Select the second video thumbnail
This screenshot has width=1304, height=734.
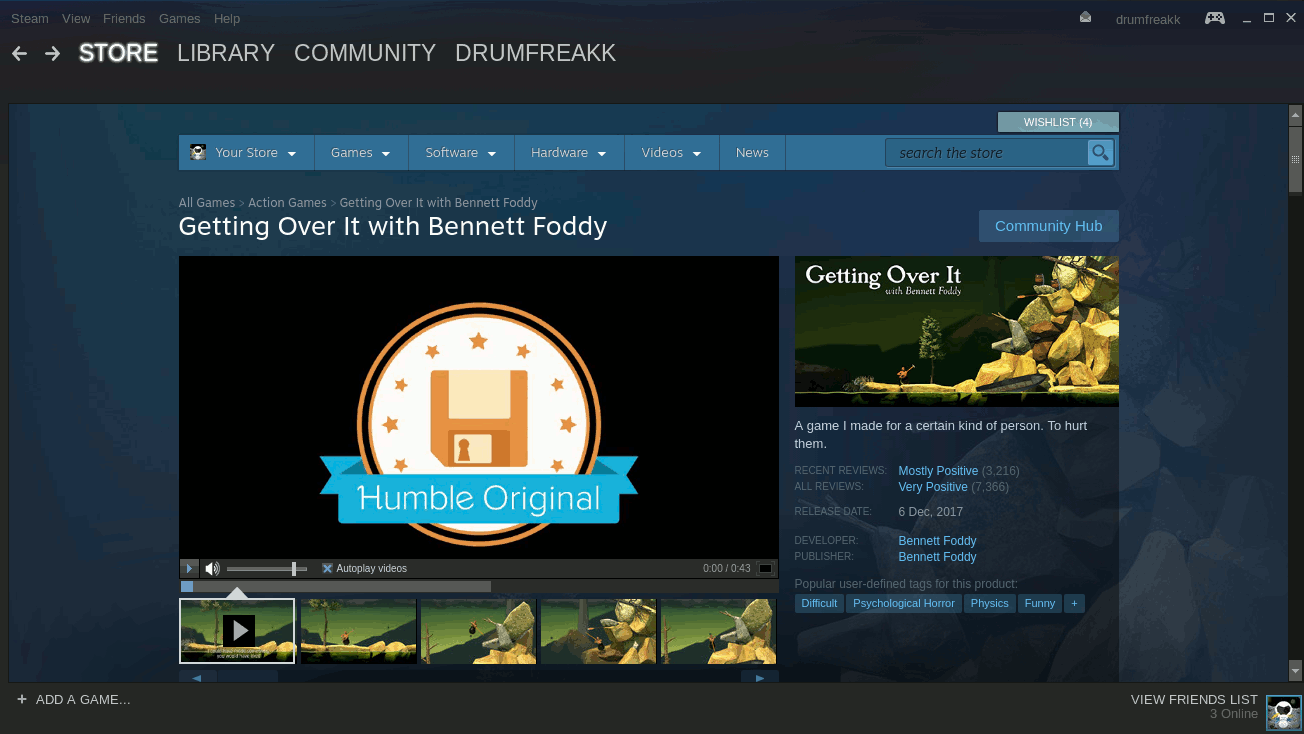pos(358,630)
